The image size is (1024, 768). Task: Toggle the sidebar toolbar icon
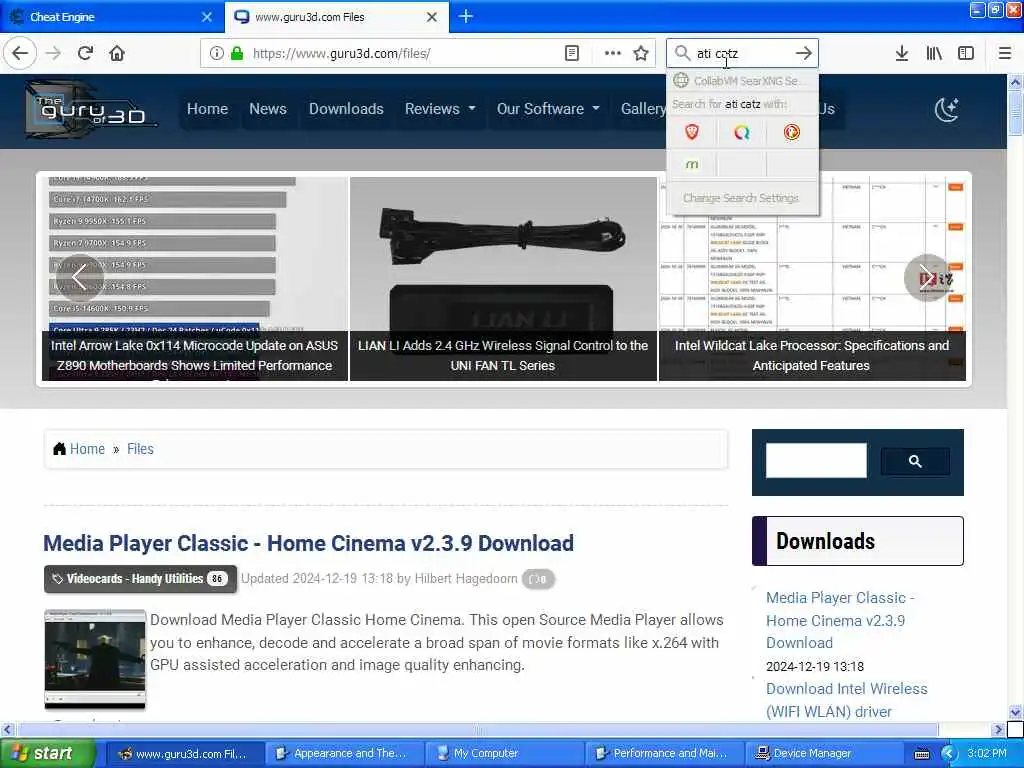point(966,54)
